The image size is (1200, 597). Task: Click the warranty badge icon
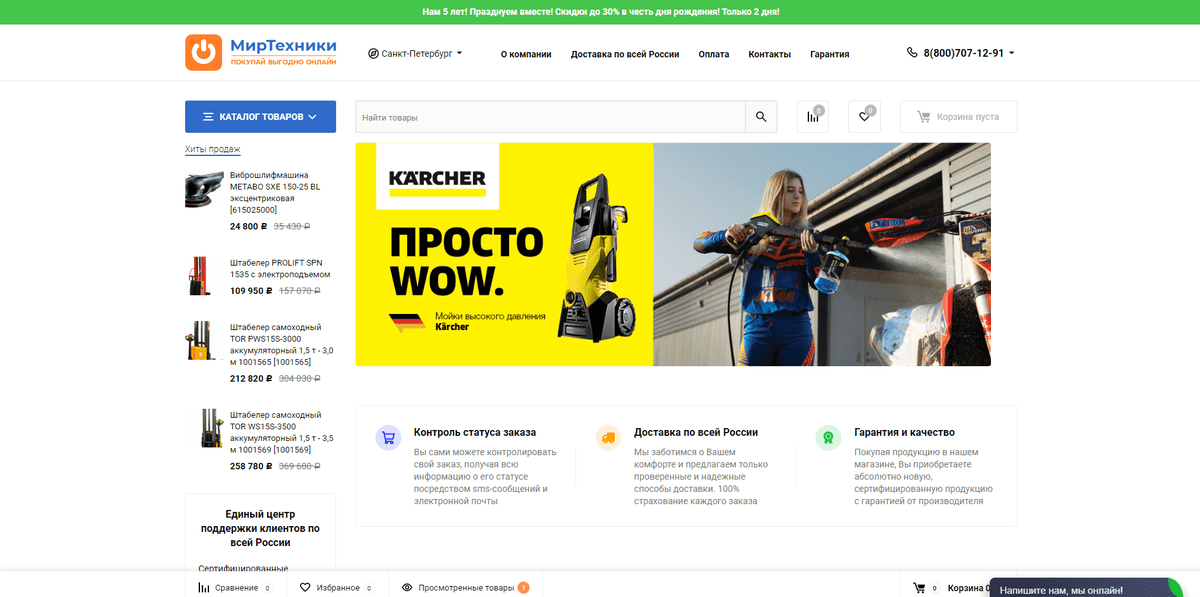click(827, 438)
